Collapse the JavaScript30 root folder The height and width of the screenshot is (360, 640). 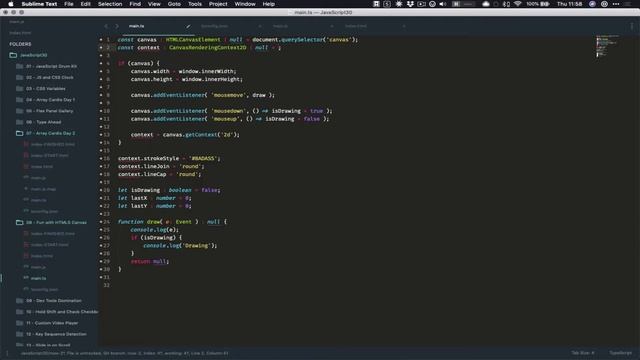[x=34, y=55]
